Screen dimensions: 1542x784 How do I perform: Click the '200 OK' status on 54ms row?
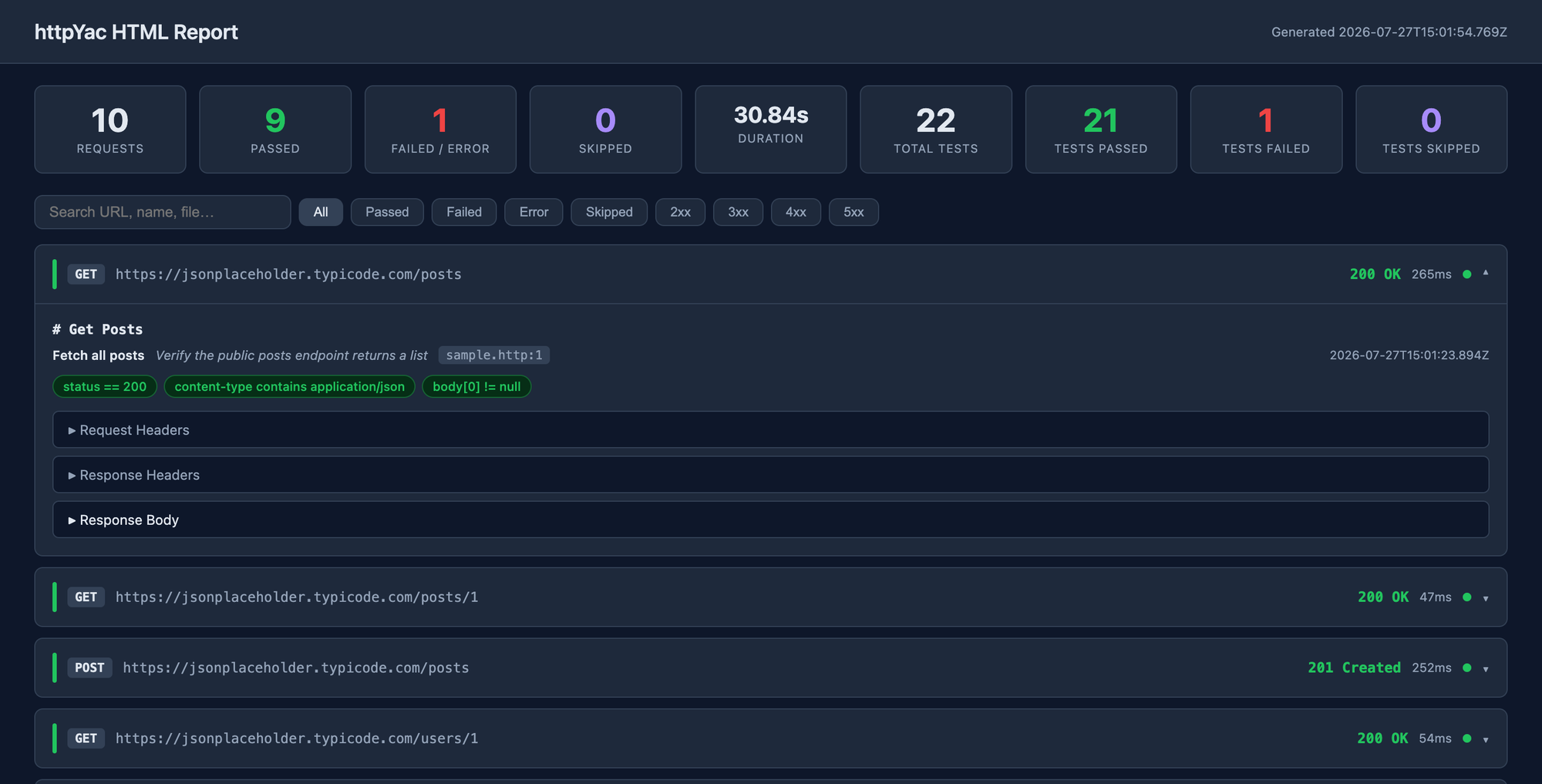click(x=1383, y=739)
